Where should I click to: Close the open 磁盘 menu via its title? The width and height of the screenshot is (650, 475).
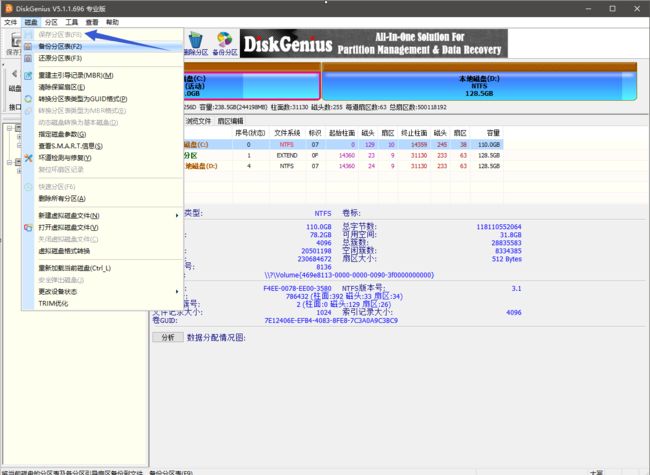(x=31, y=22)
